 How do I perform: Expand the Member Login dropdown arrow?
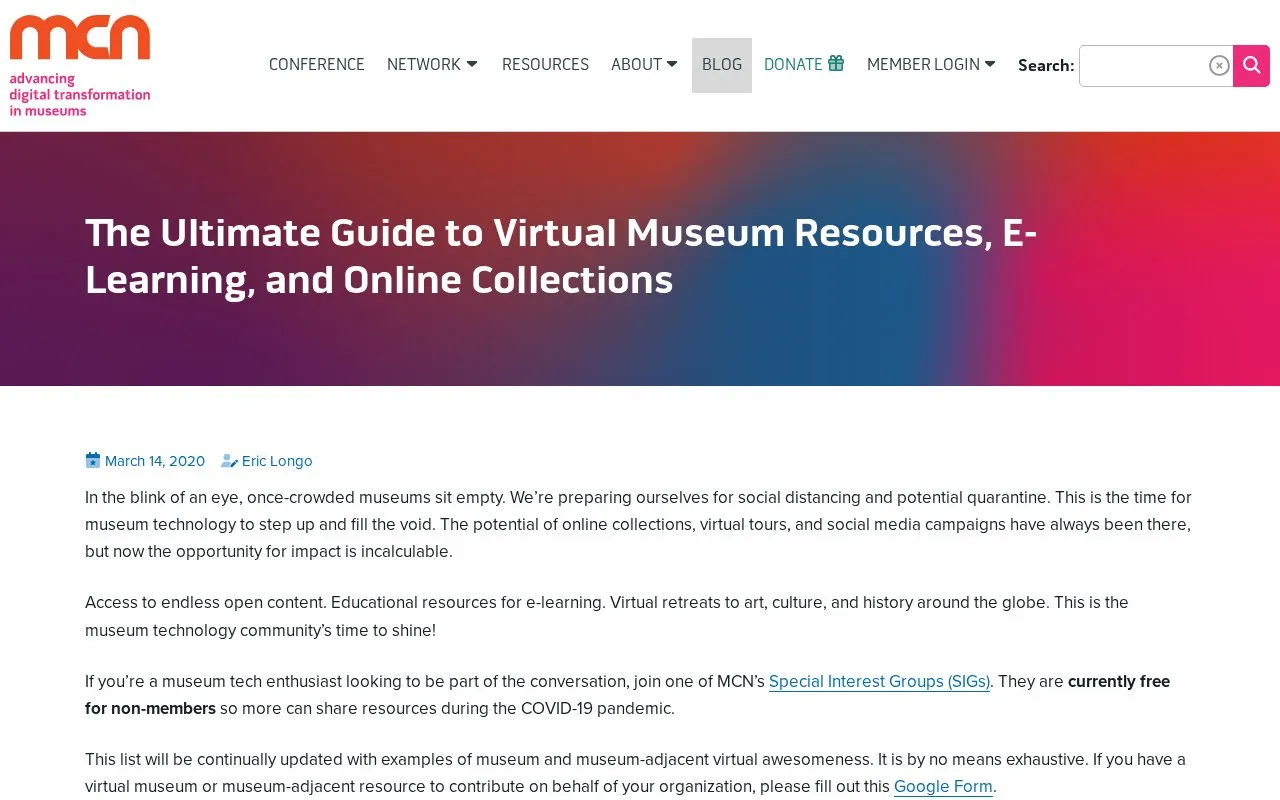coord(990,64)
